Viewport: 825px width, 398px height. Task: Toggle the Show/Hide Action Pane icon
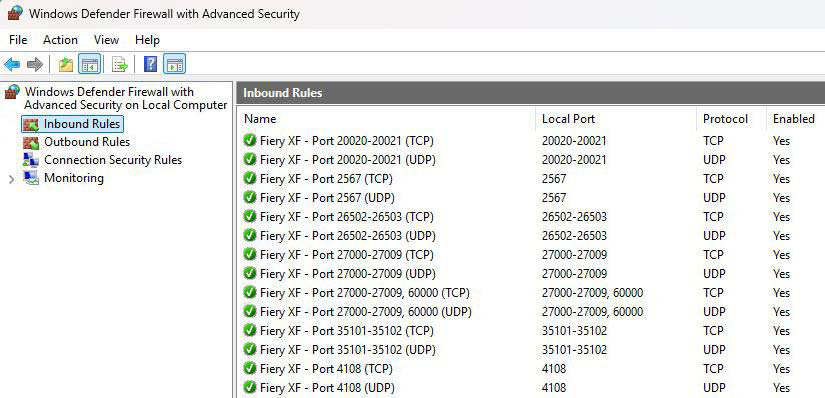coord(174,65)
